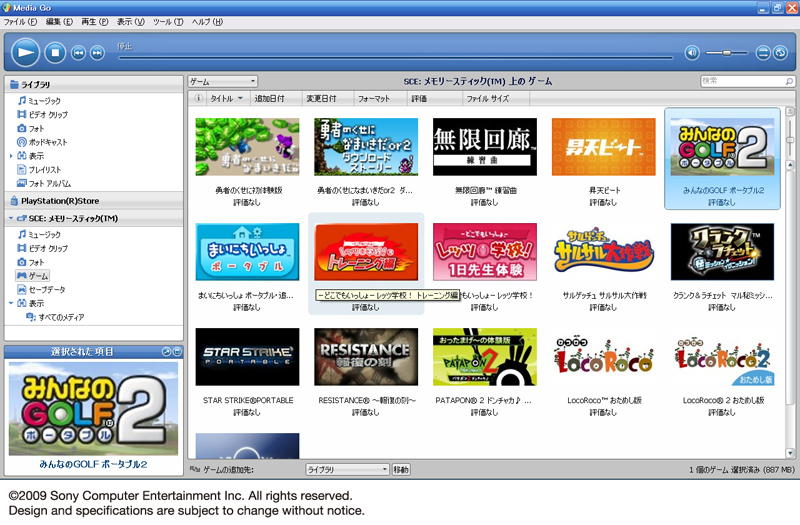
Task: Collapse 表示 node under memory stick
Action: [11, 303]
